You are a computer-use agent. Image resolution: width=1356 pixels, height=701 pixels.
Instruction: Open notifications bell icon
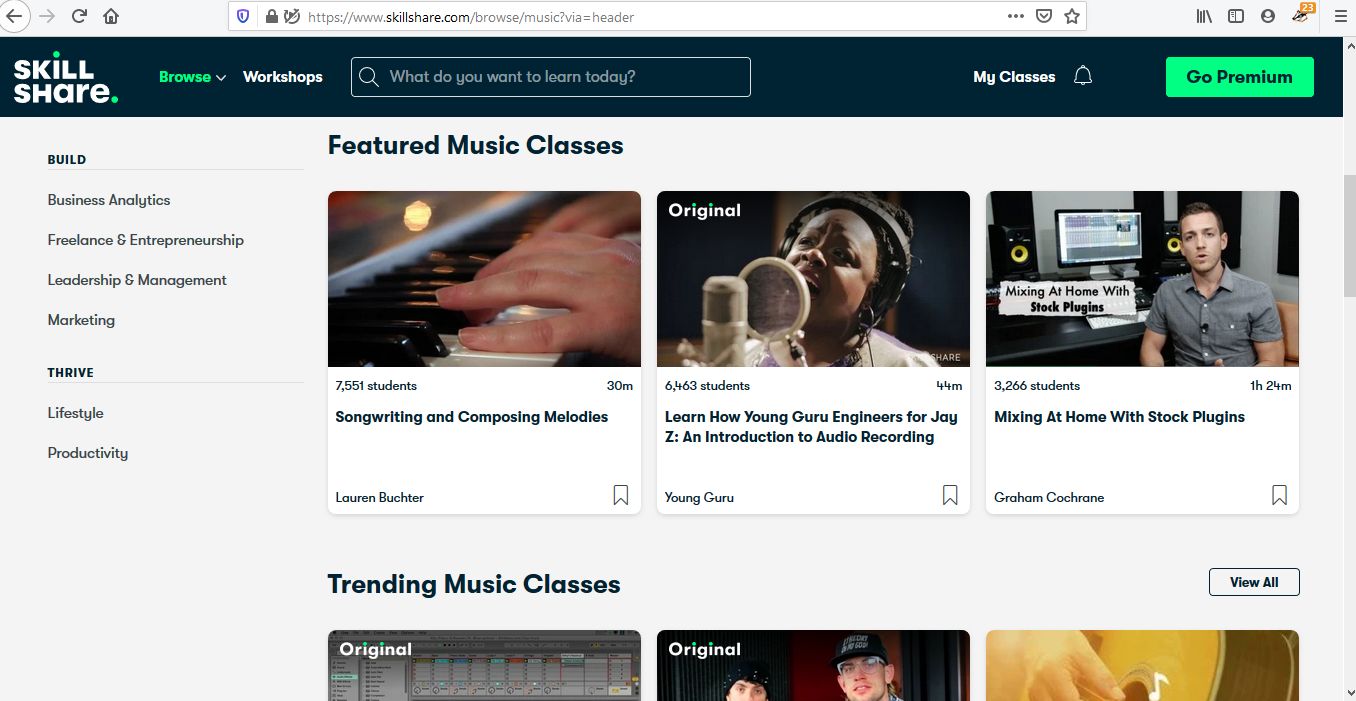point(1083,76)
